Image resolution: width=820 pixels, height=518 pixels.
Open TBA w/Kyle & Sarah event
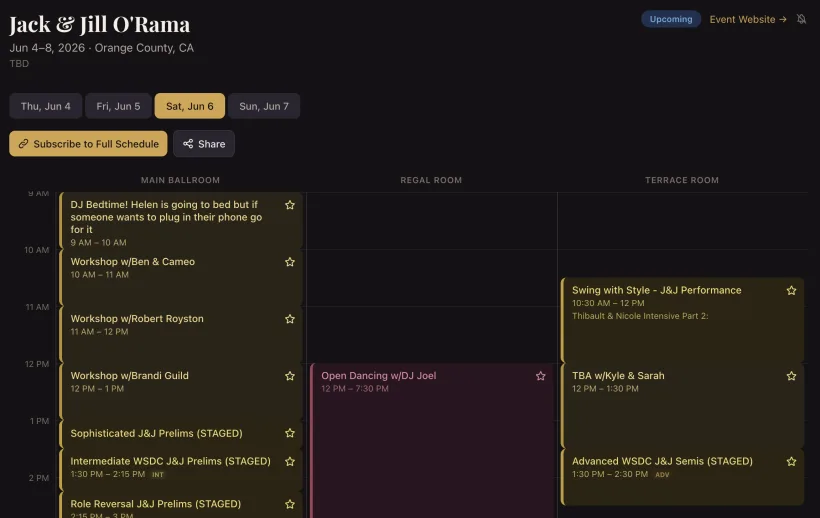point(682,406)
